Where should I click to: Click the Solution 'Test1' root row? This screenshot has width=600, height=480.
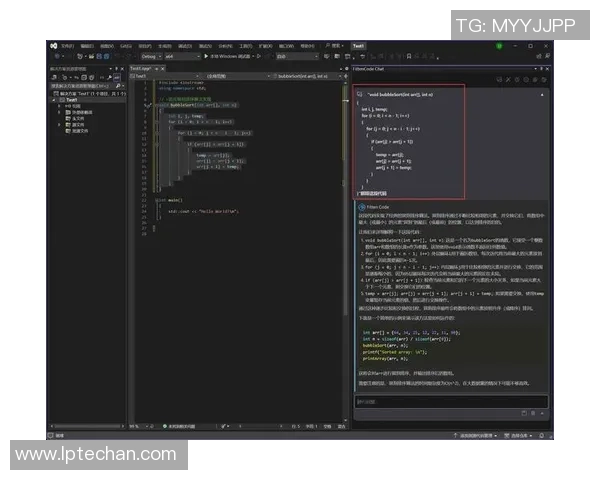89,93
